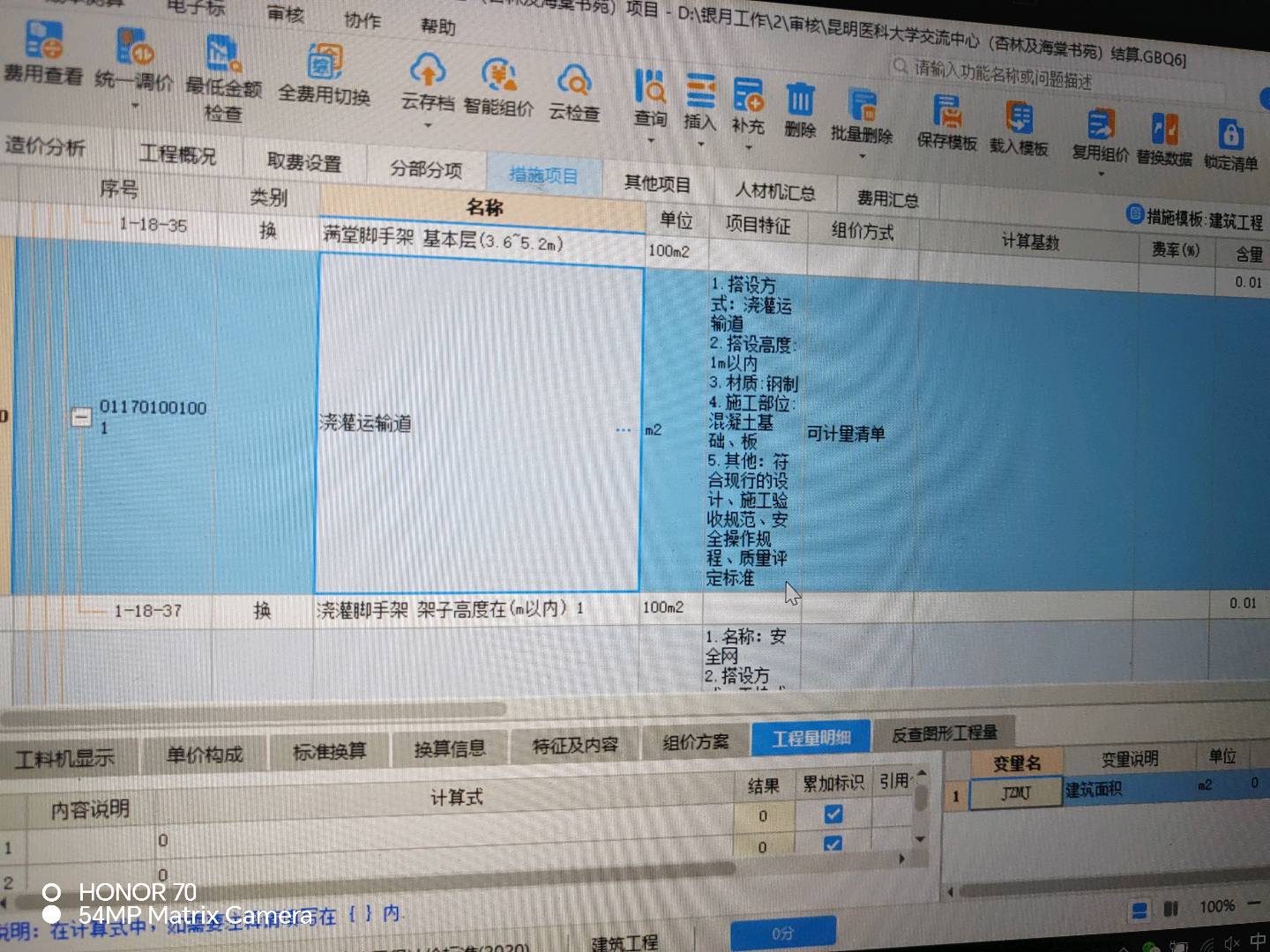Open the 费用查看 tool

click(42, 53)
